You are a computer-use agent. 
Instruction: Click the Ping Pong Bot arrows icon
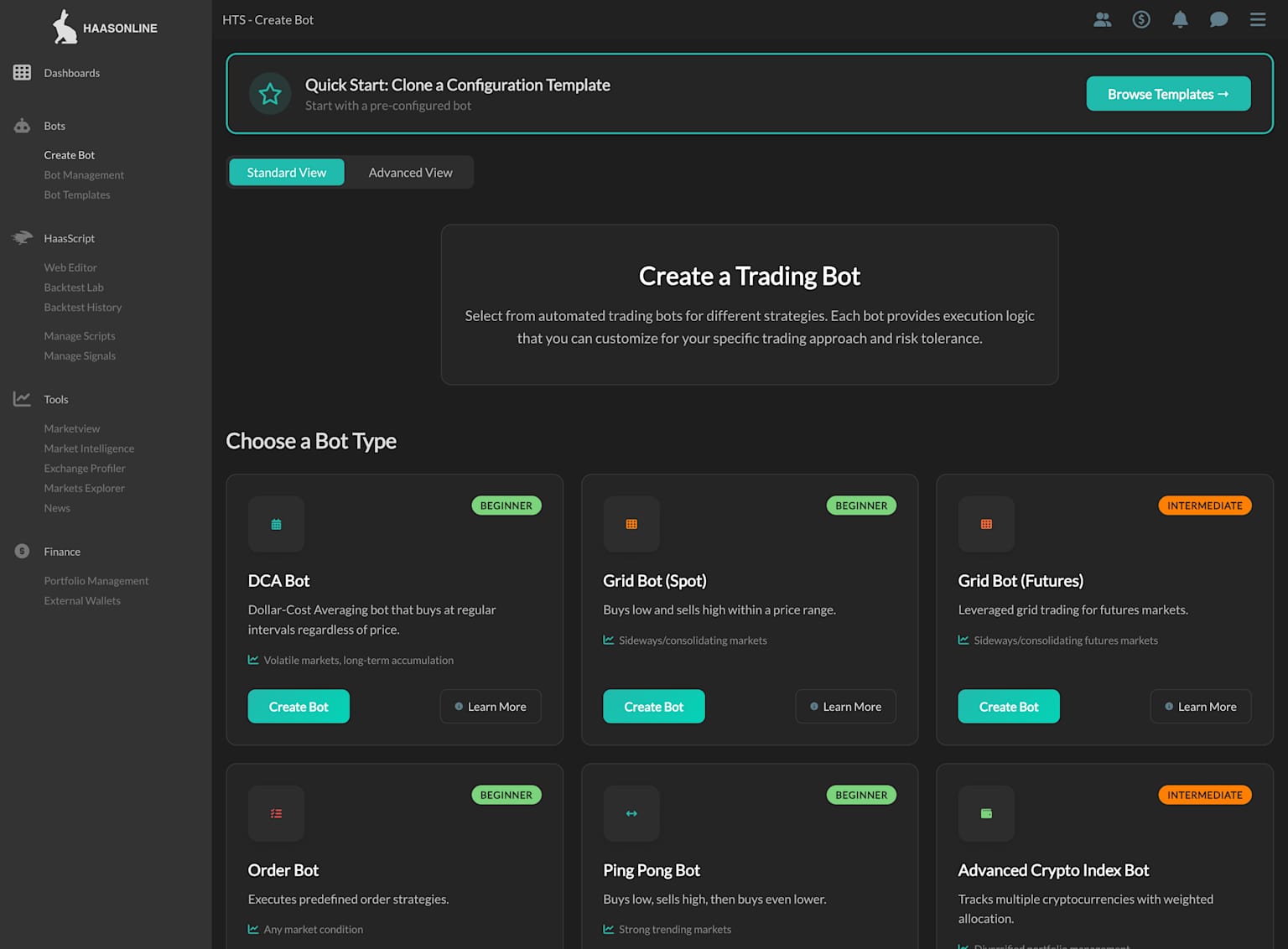(x=631, y=813)
